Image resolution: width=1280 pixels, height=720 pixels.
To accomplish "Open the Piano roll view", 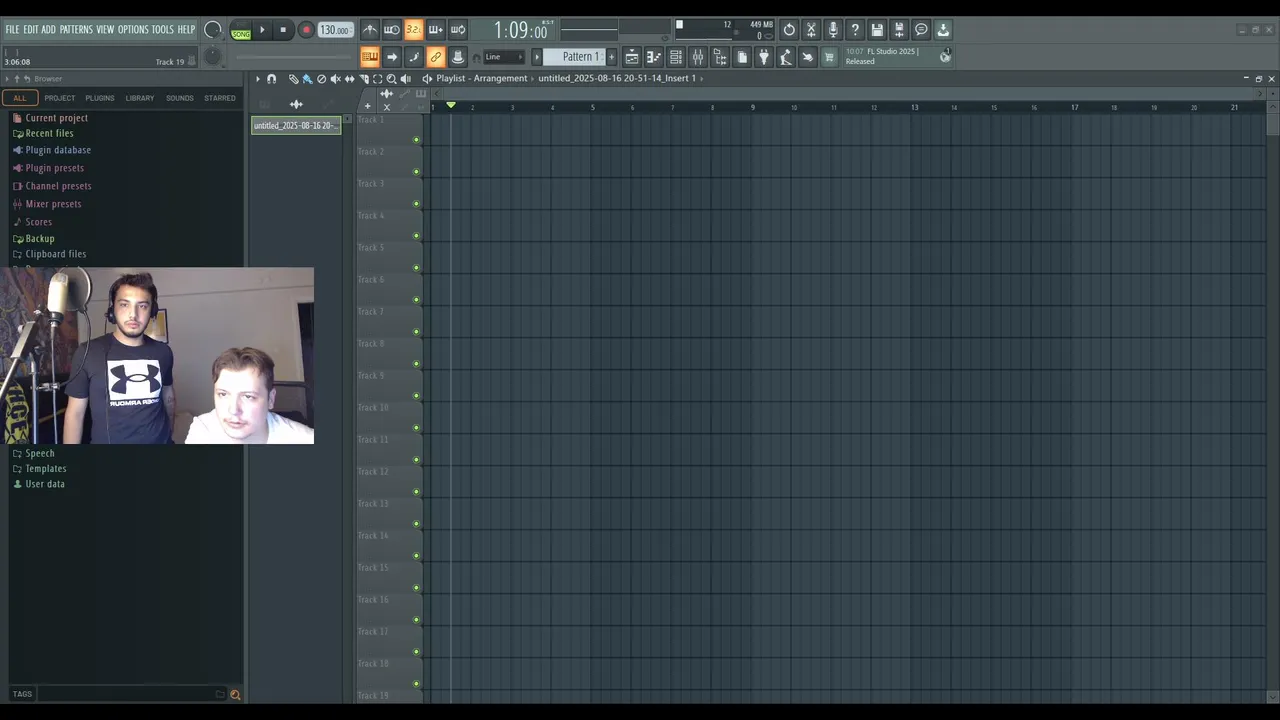I will click(654, 57).
